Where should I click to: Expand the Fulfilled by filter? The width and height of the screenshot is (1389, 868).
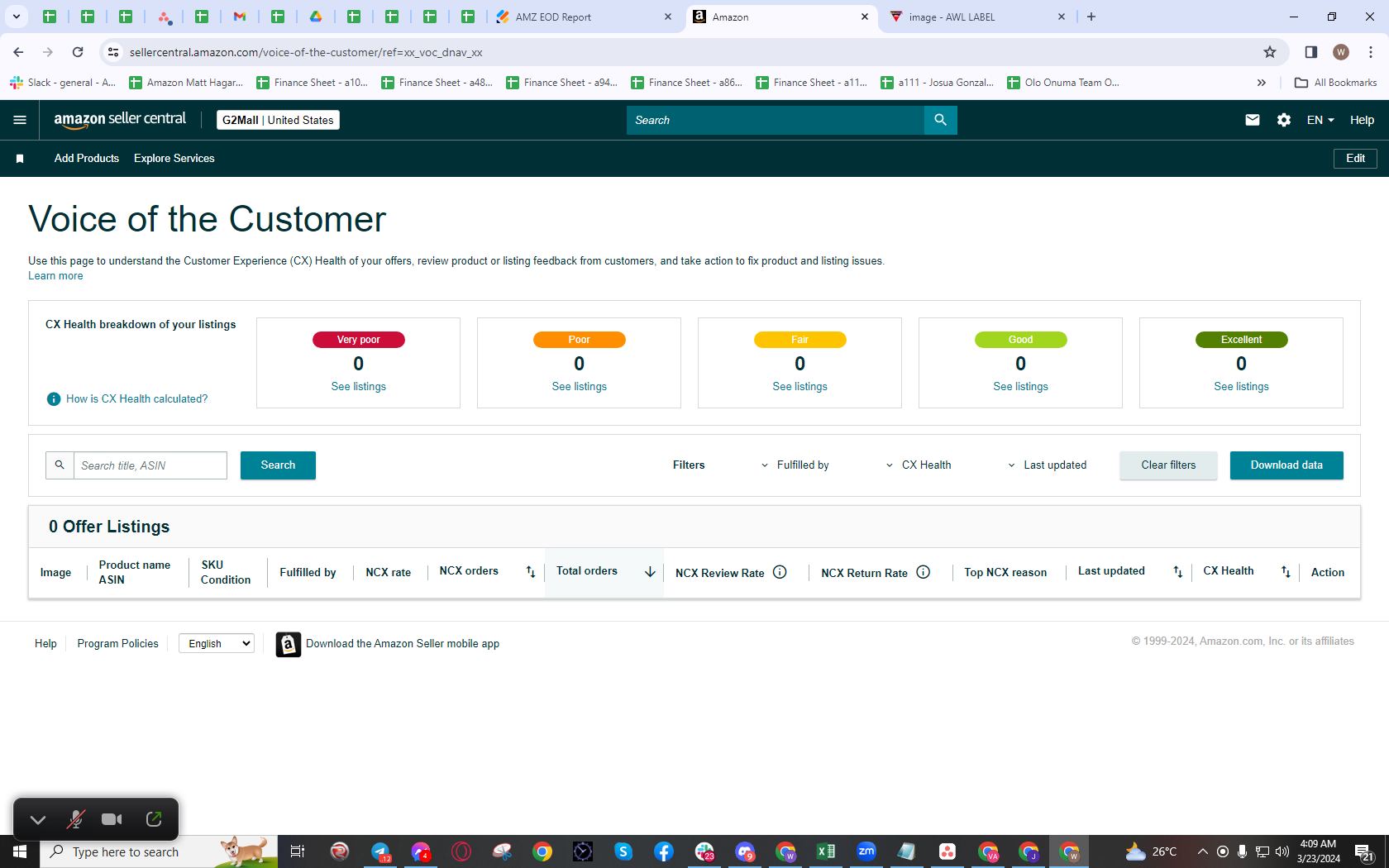[x=795, y=465]
